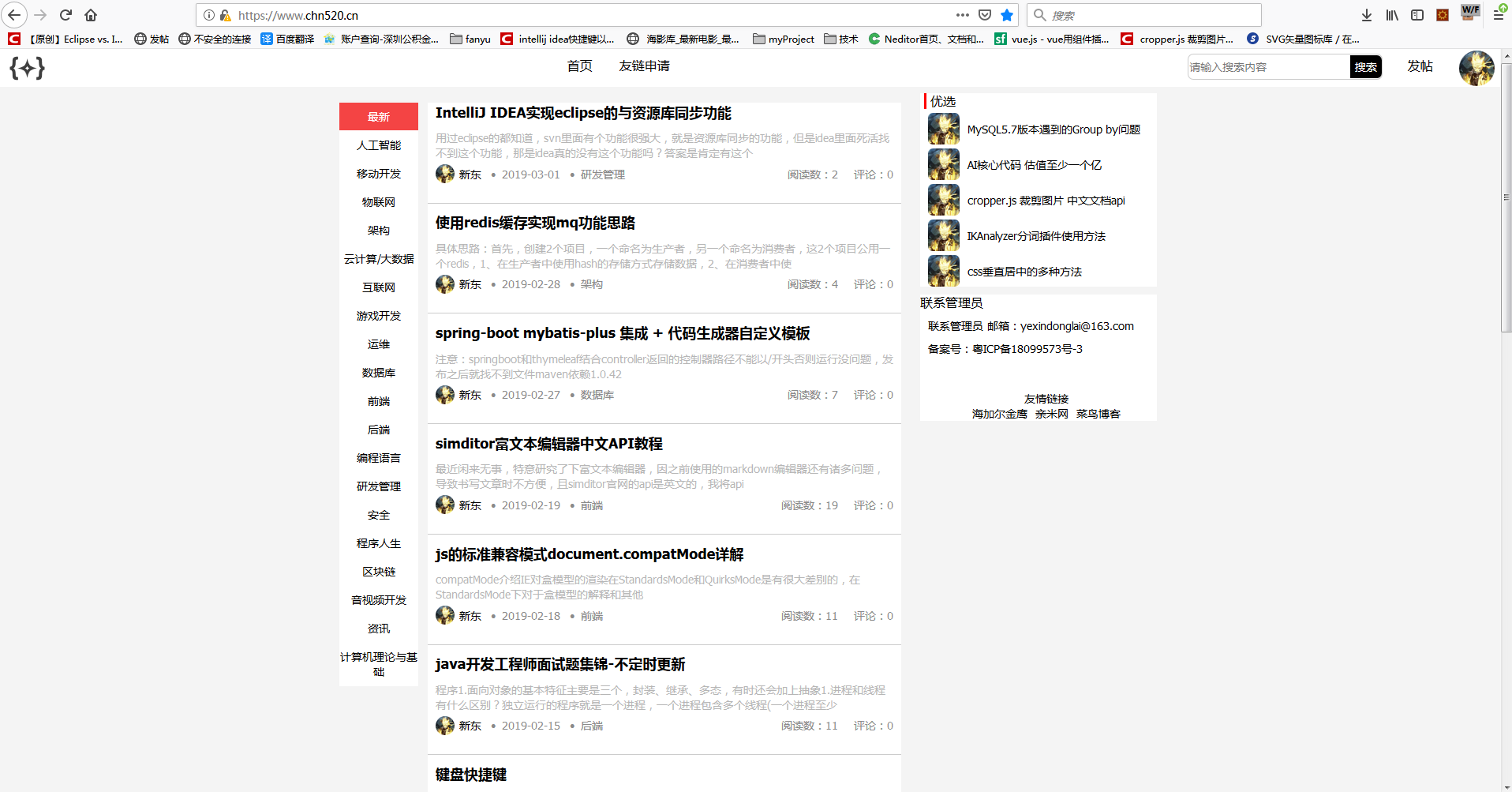Click the Home icon in the toolbar
The height and width of the screenshot is (792, 1512).
90,14
